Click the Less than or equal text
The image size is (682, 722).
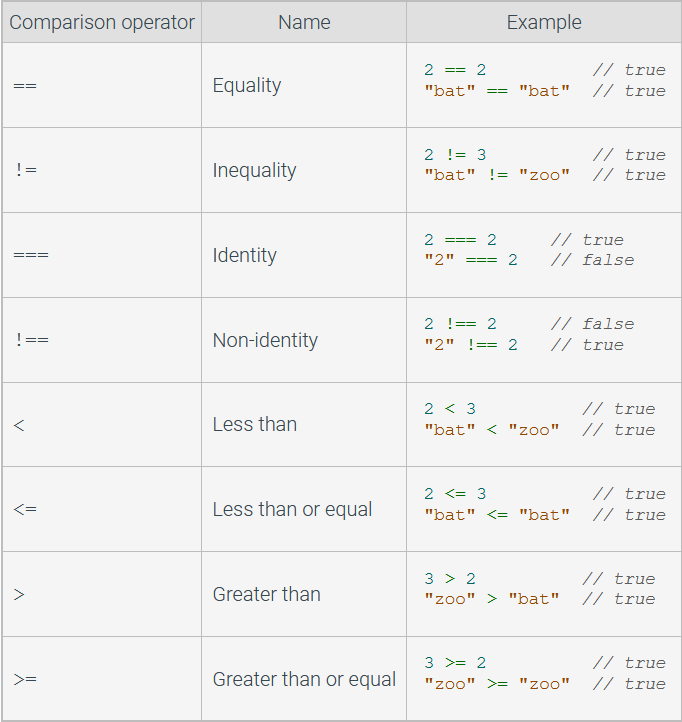(292, 509)
